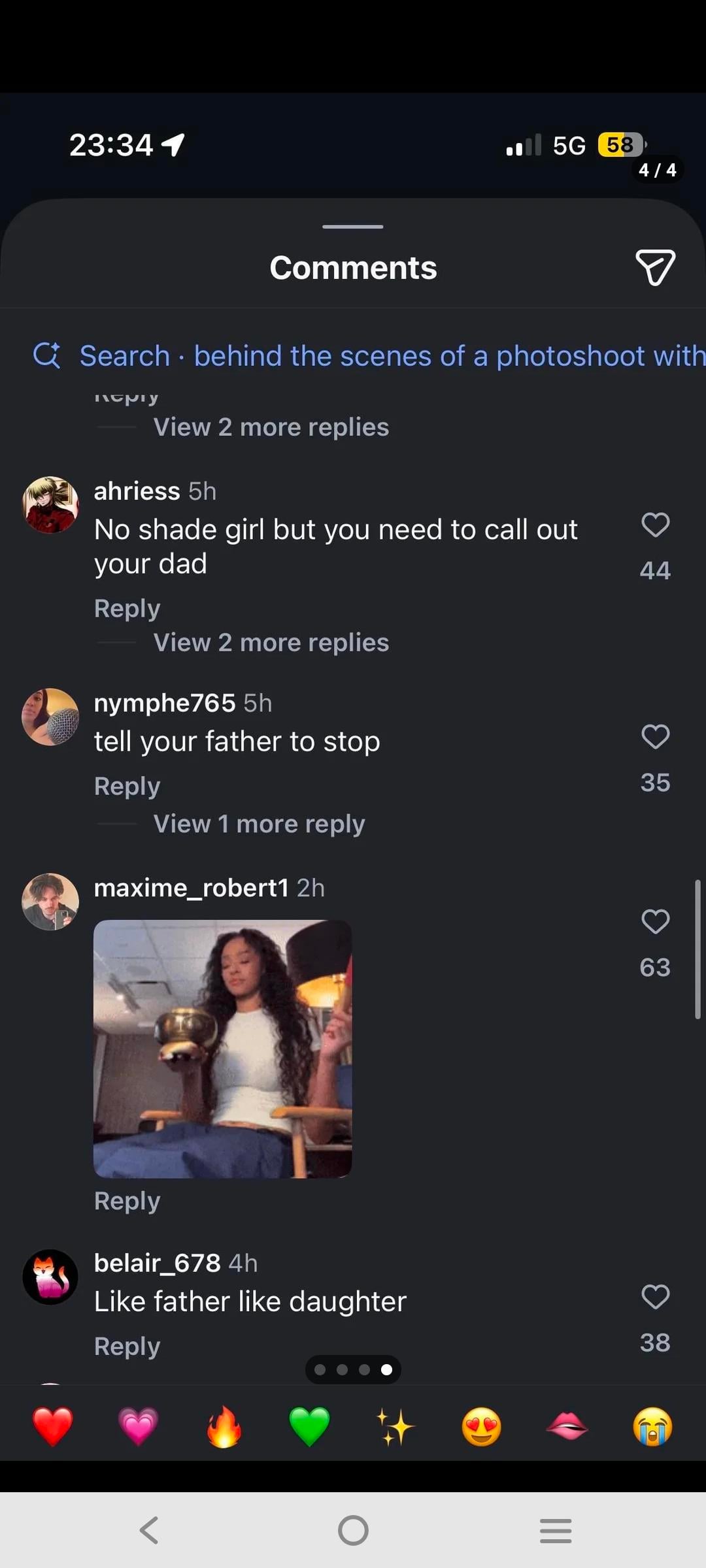Tap the search magnifier sparkle icon
The image size is (706, 1568).
tap(46, 356)
